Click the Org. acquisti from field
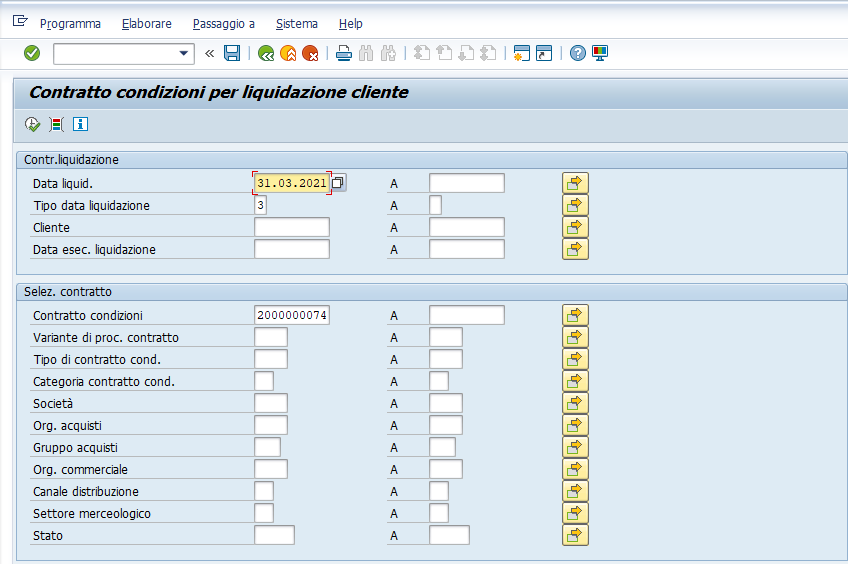The image size is (848, 564). pos(271,425)
